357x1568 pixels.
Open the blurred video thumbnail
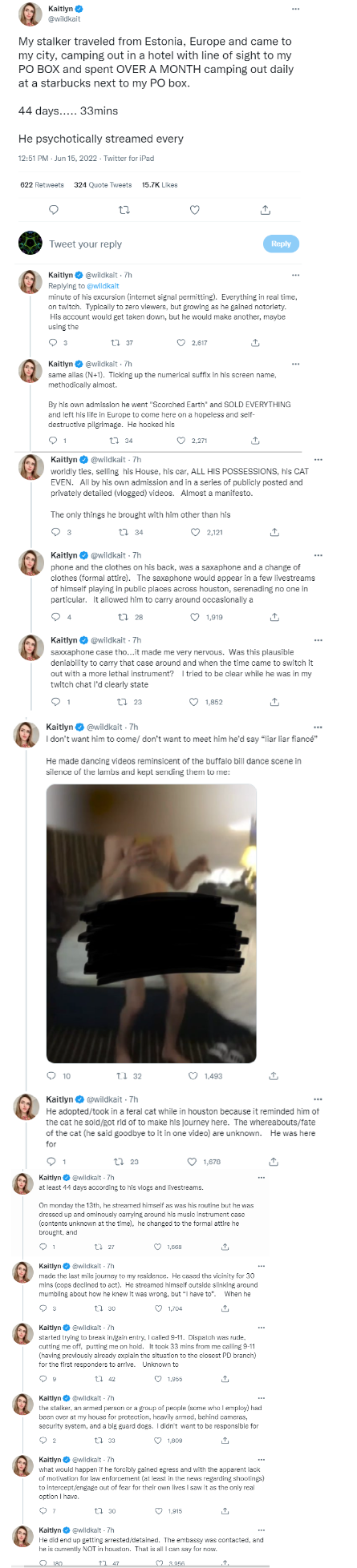[152, 923]
